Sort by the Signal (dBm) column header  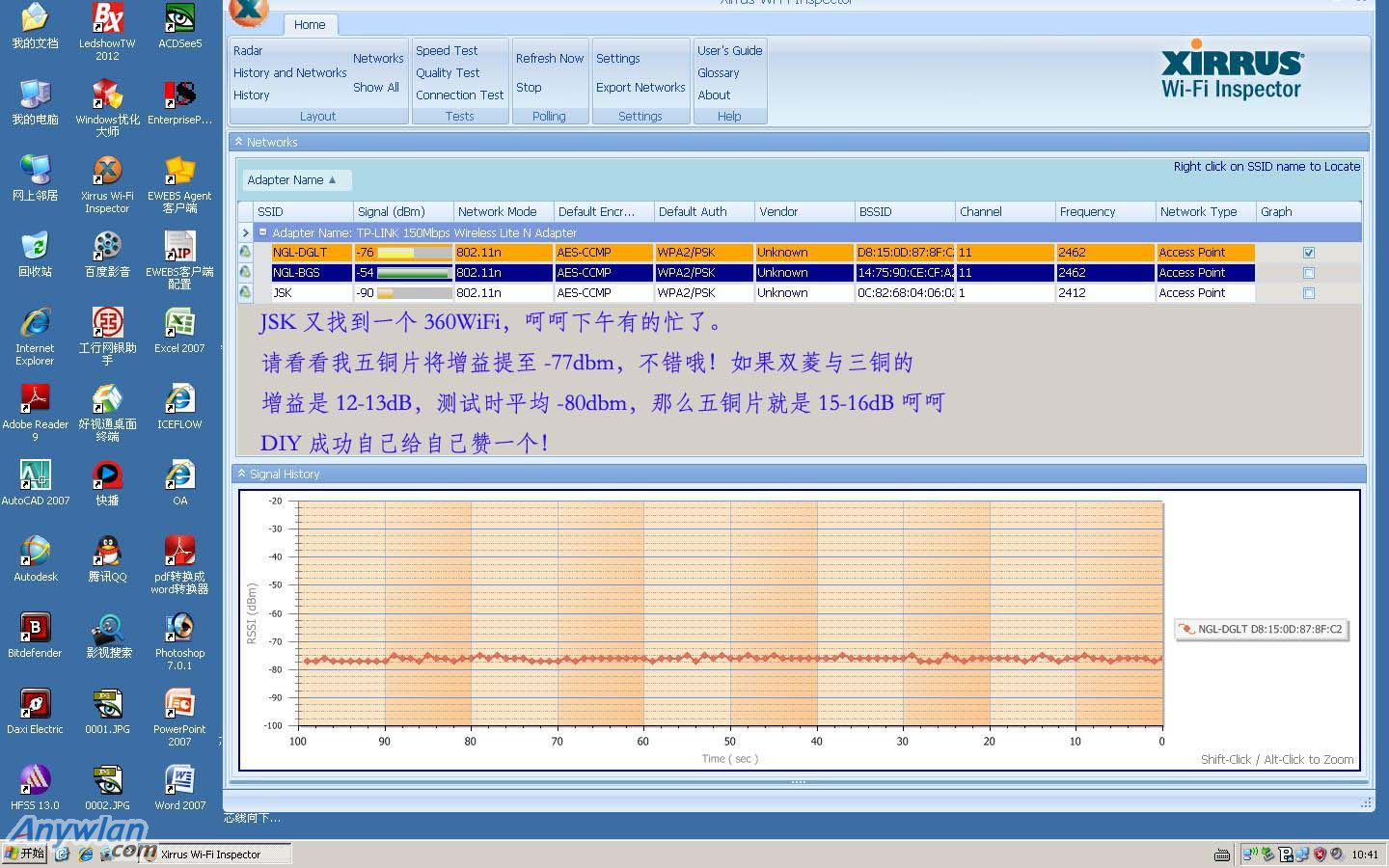point(403,211)
